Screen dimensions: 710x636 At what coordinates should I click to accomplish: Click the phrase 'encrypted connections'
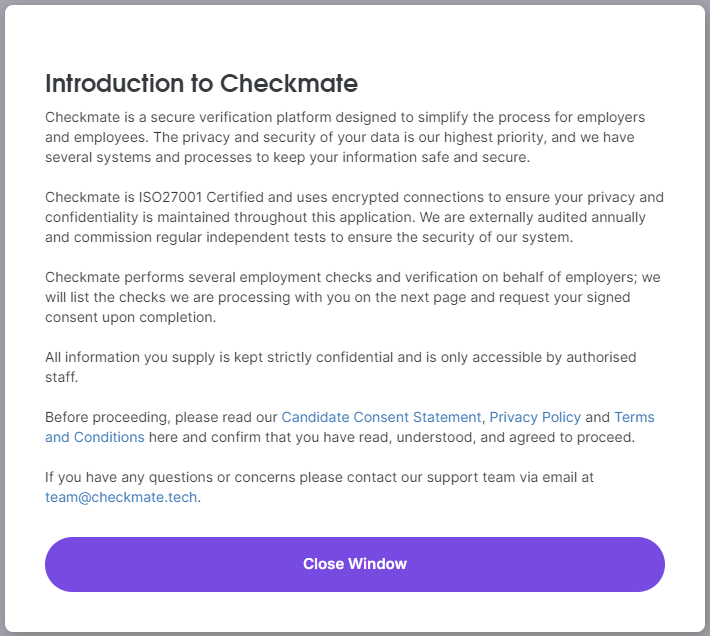[x=407, y=197]
